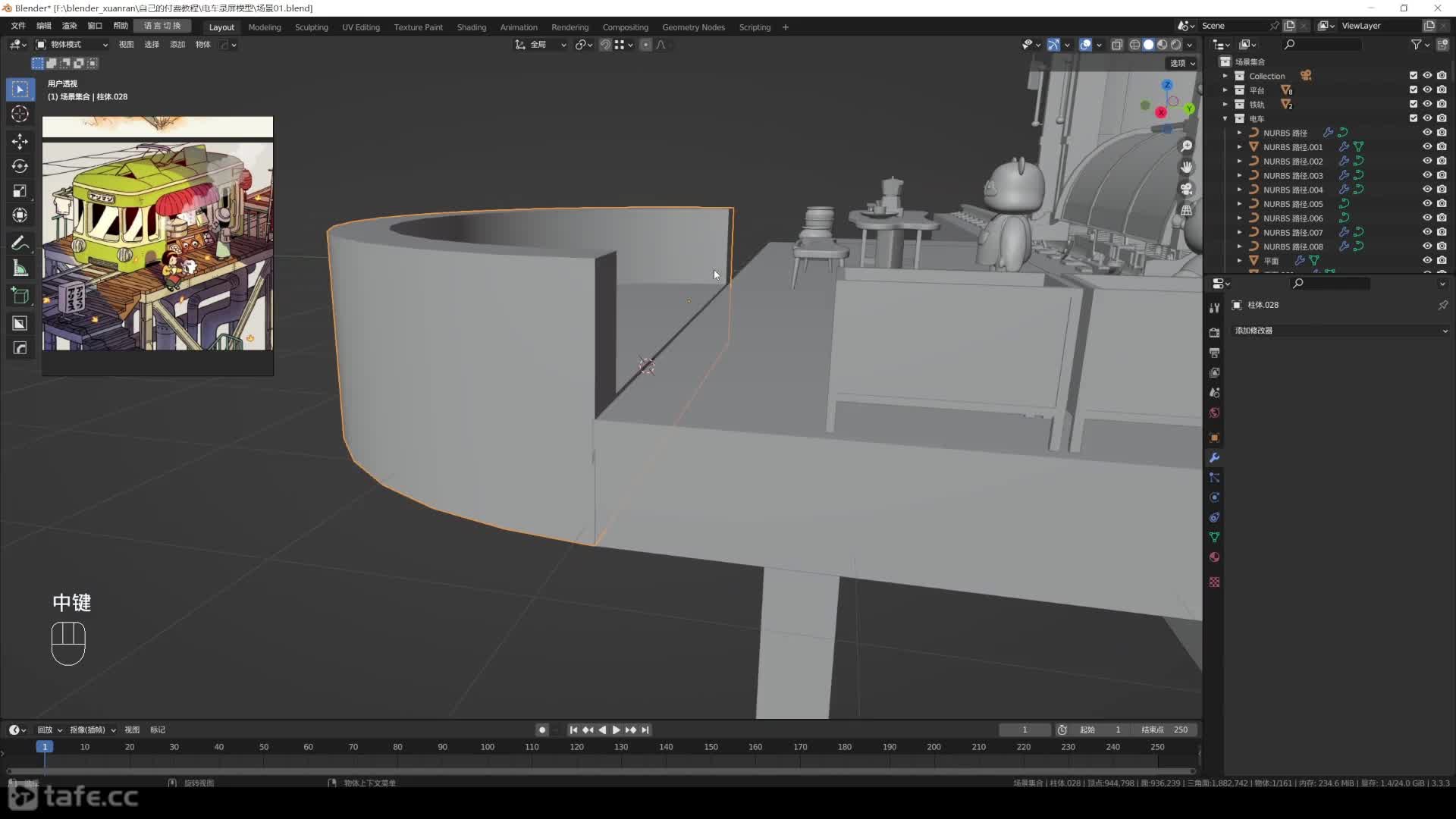Open the Output properties tab

(1214, 353)
